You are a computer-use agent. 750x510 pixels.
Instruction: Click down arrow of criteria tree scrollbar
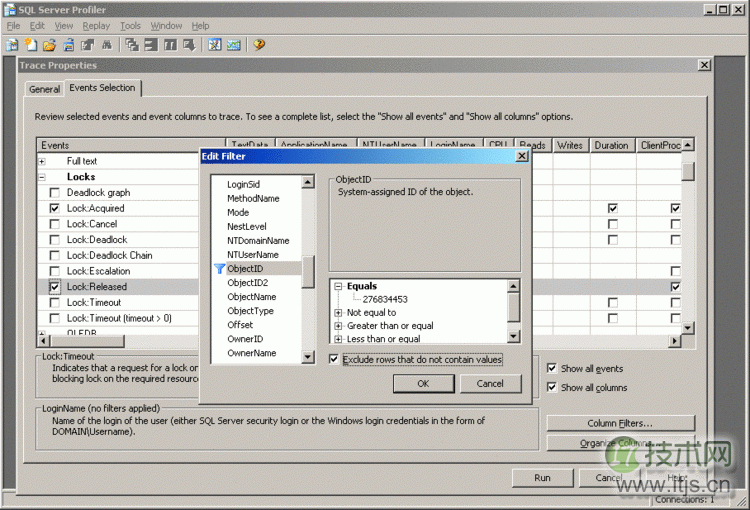513,336
